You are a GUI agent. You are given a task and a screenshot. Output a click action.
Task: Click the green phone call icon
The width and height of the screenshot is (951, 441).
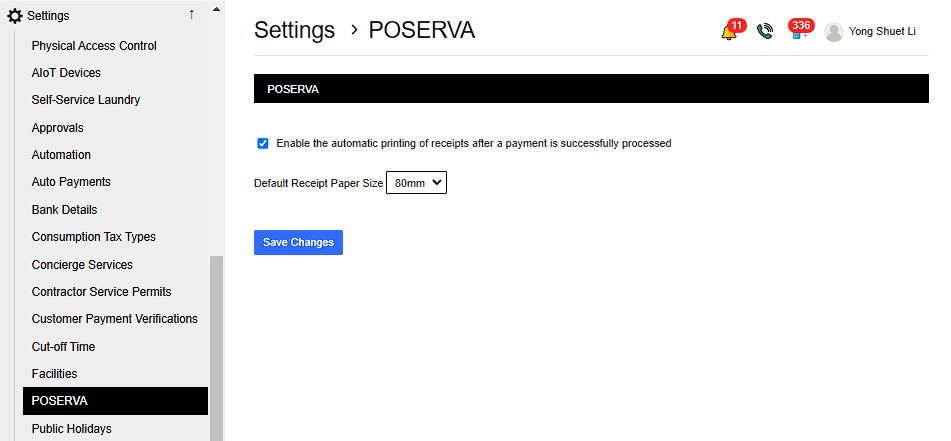[x=765, y=32]
